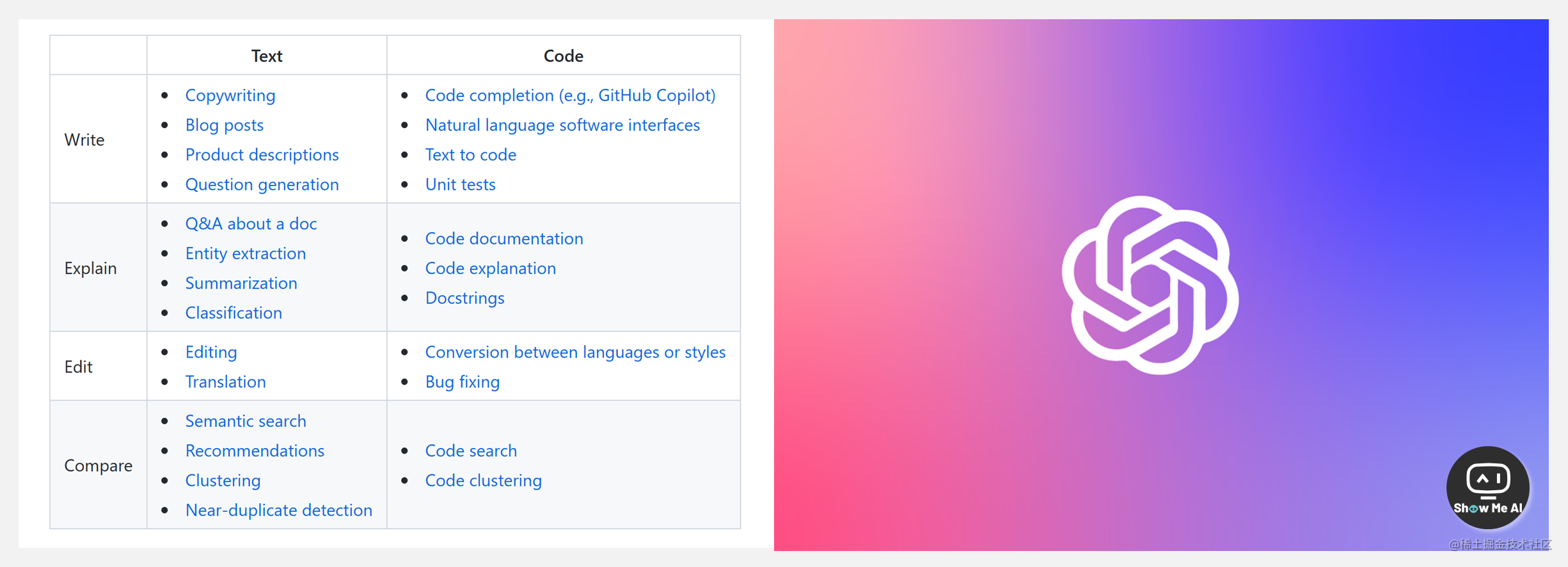Viewport: 1568px width, 567px height.
Task: Open the Blog posts link
Action: tap(225, 125)
